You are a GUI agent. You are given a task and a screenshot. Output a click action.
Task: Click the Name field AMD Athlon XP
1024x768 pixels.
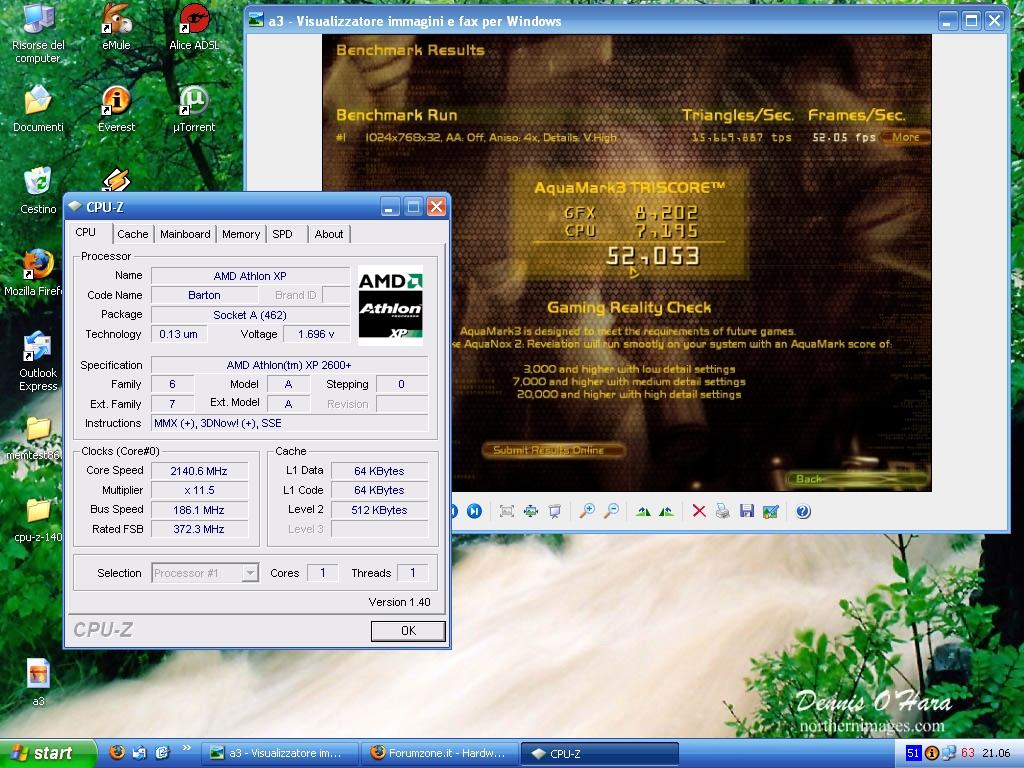click(250, 276)
